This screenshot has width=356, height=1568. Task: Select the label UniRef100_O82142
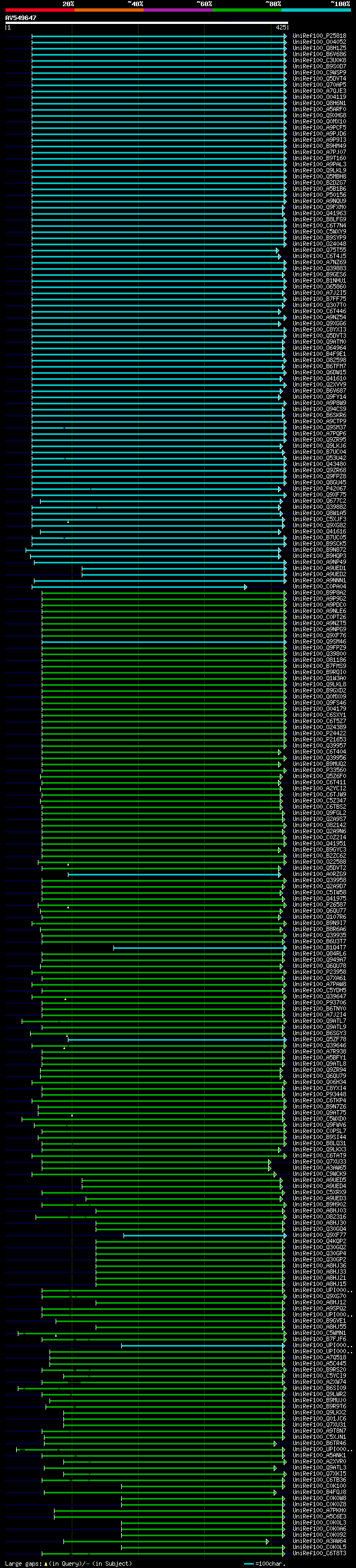tap(319, 825)
